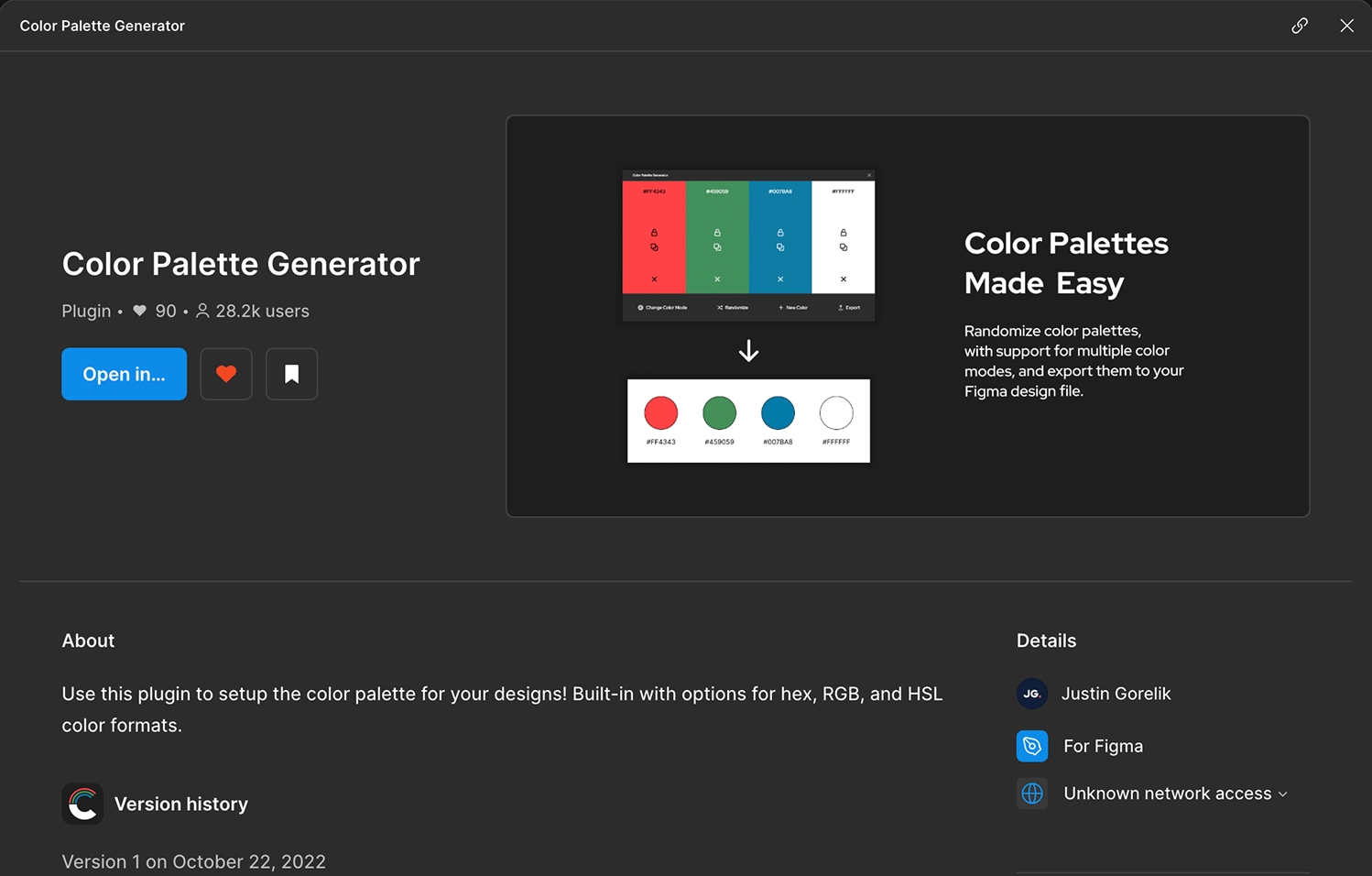Toggle the bookmark to save the plugin
This screenshot has width=1372, height=876.
coord(291,374)
